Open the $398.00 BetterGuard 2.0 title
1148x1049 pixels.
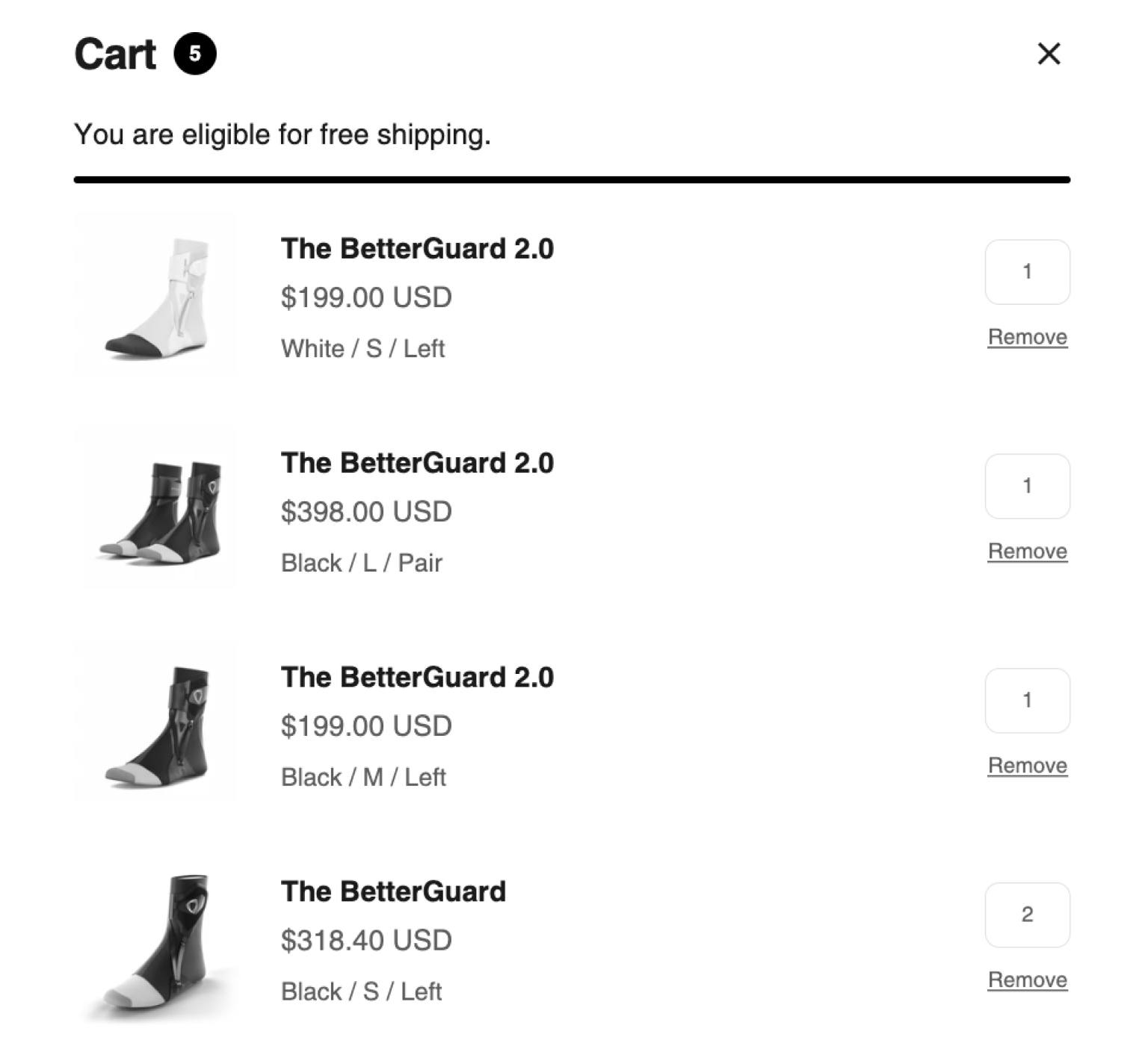coord(417,463)
